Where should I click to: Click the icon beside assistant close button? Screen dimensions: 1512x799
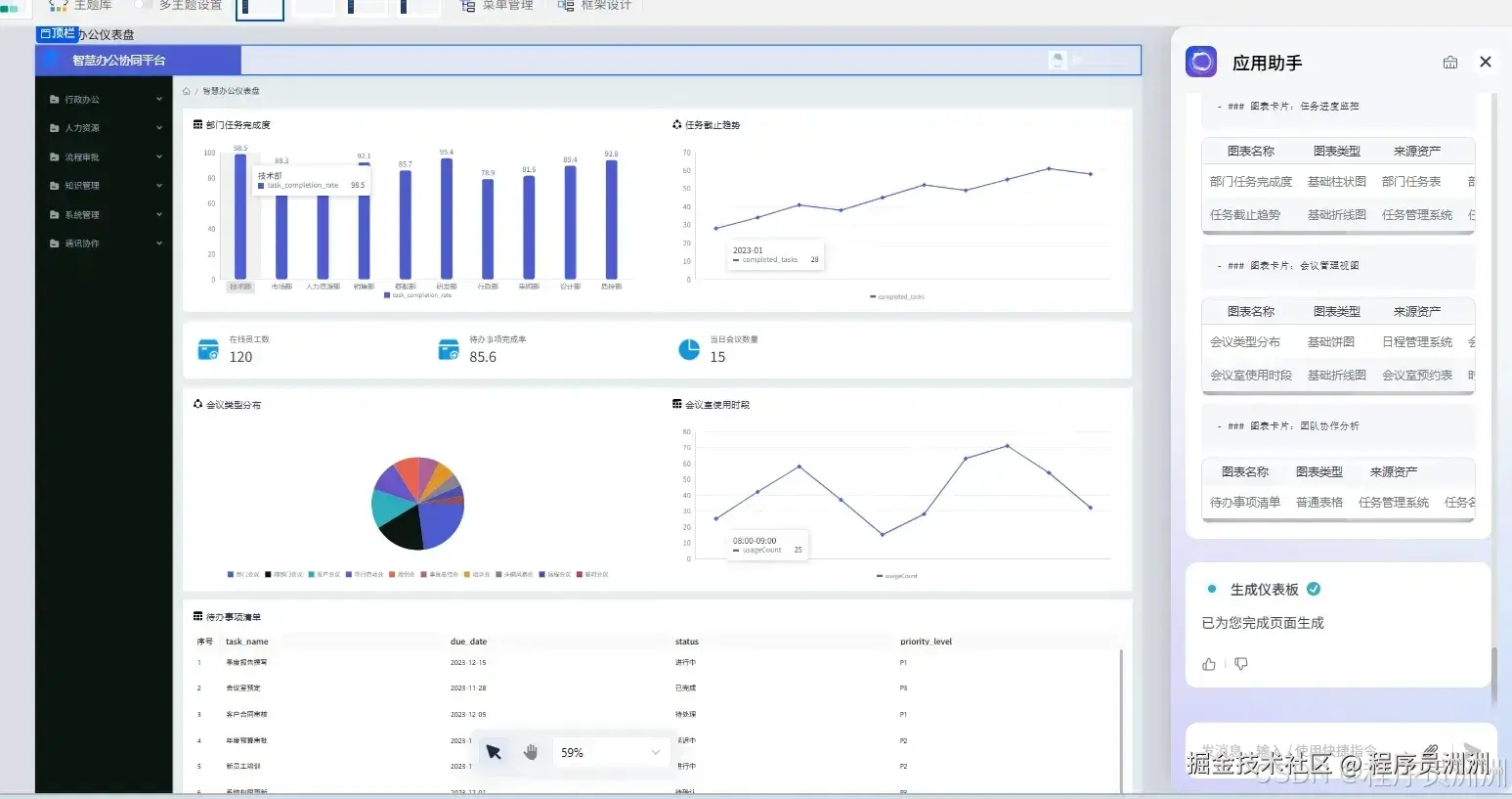tap(1450, 63)
